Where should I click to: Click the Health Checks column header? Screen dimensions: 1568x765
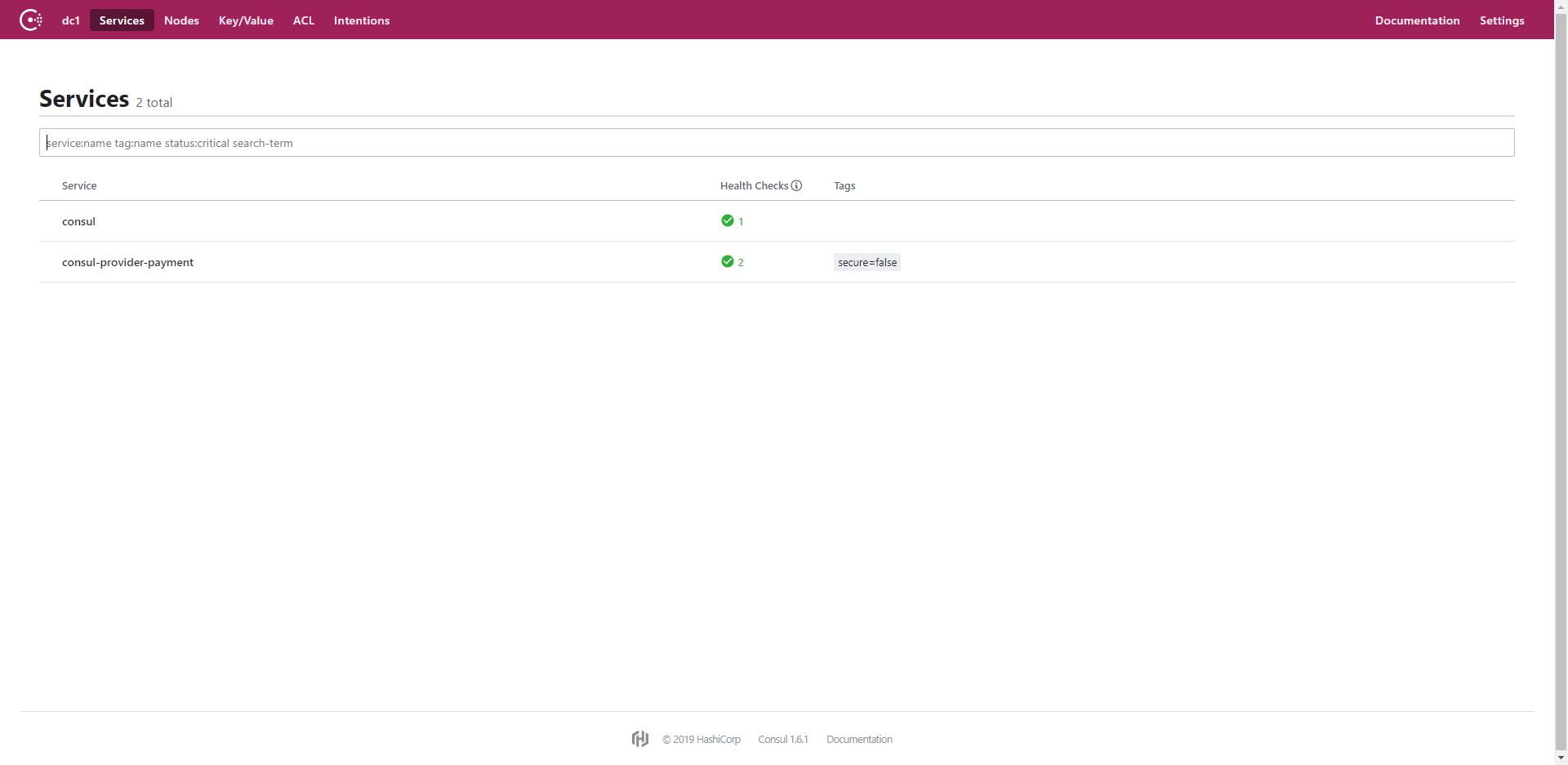point(754,186)
